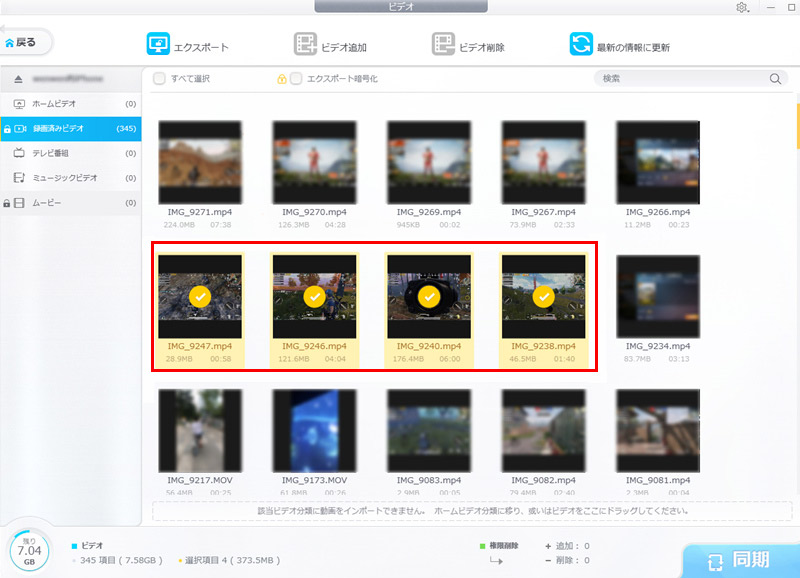The image size is (800, 578).
Task: Click the ホームビデオ monitor icon
Action: pyautogui.click(x=19, y=104)
